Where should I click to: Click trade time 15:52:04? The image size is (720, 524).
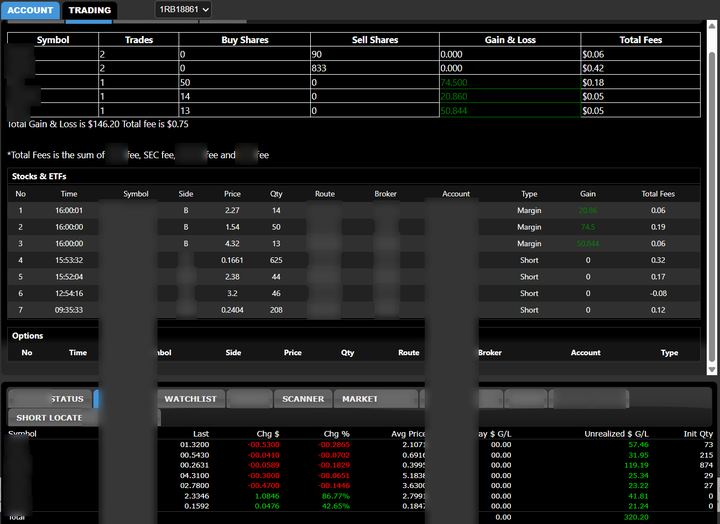click(69, 276)
